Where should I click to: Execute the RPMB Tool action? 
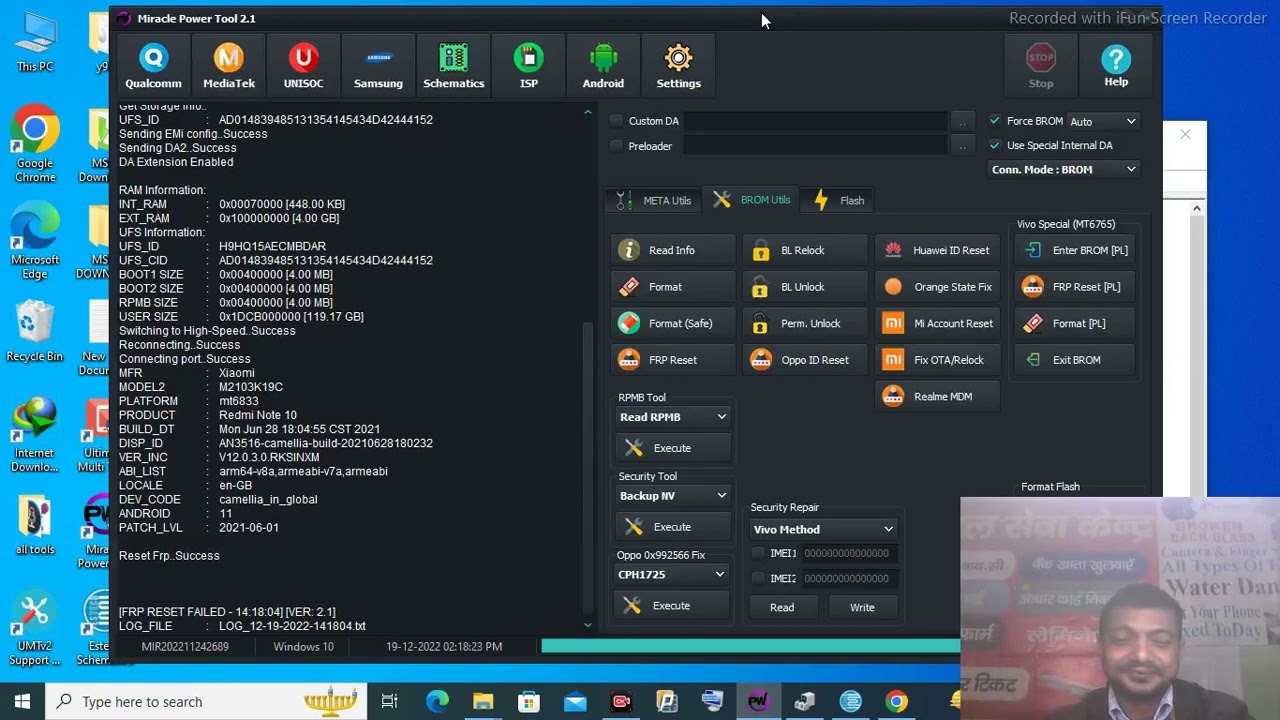pos(673,448)
